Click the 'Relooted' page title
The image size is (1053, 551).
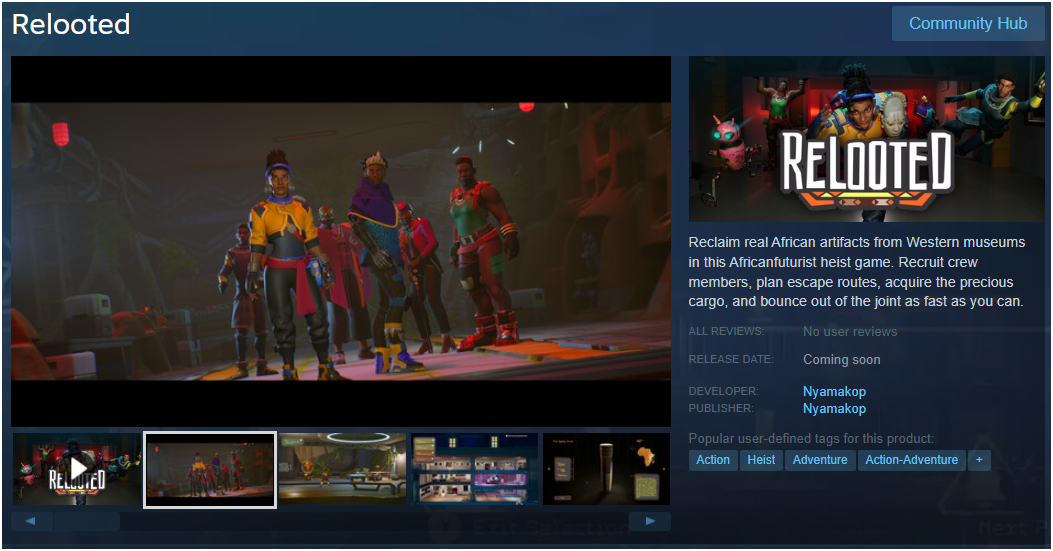point(71,24)
